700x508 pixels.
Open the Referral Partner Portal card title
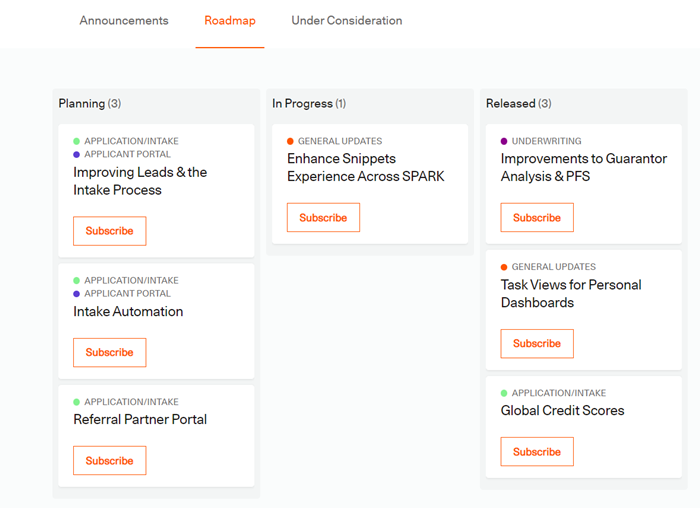(140, 419)
